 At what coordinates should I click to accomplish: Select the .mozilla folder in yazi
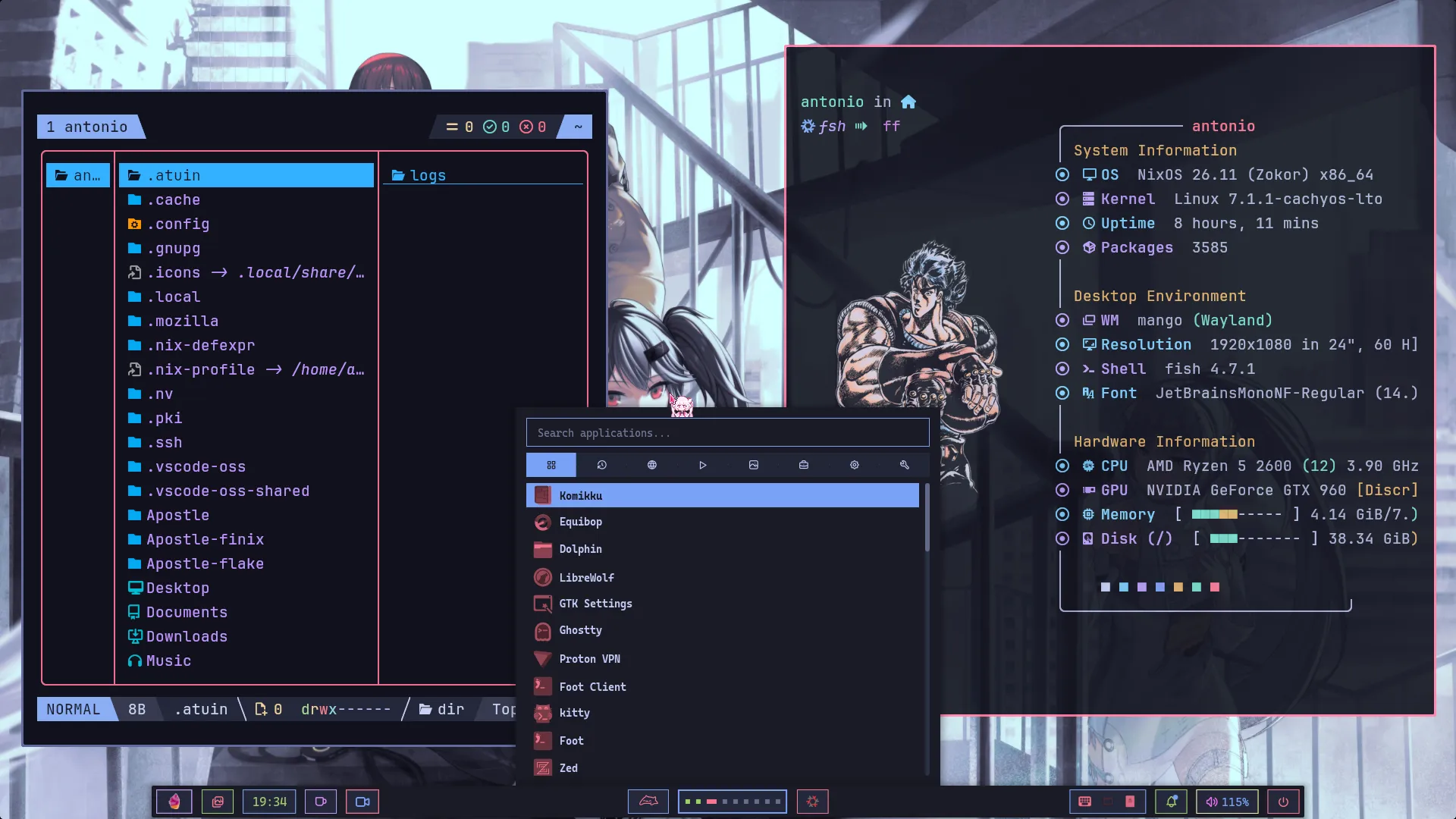246,321
